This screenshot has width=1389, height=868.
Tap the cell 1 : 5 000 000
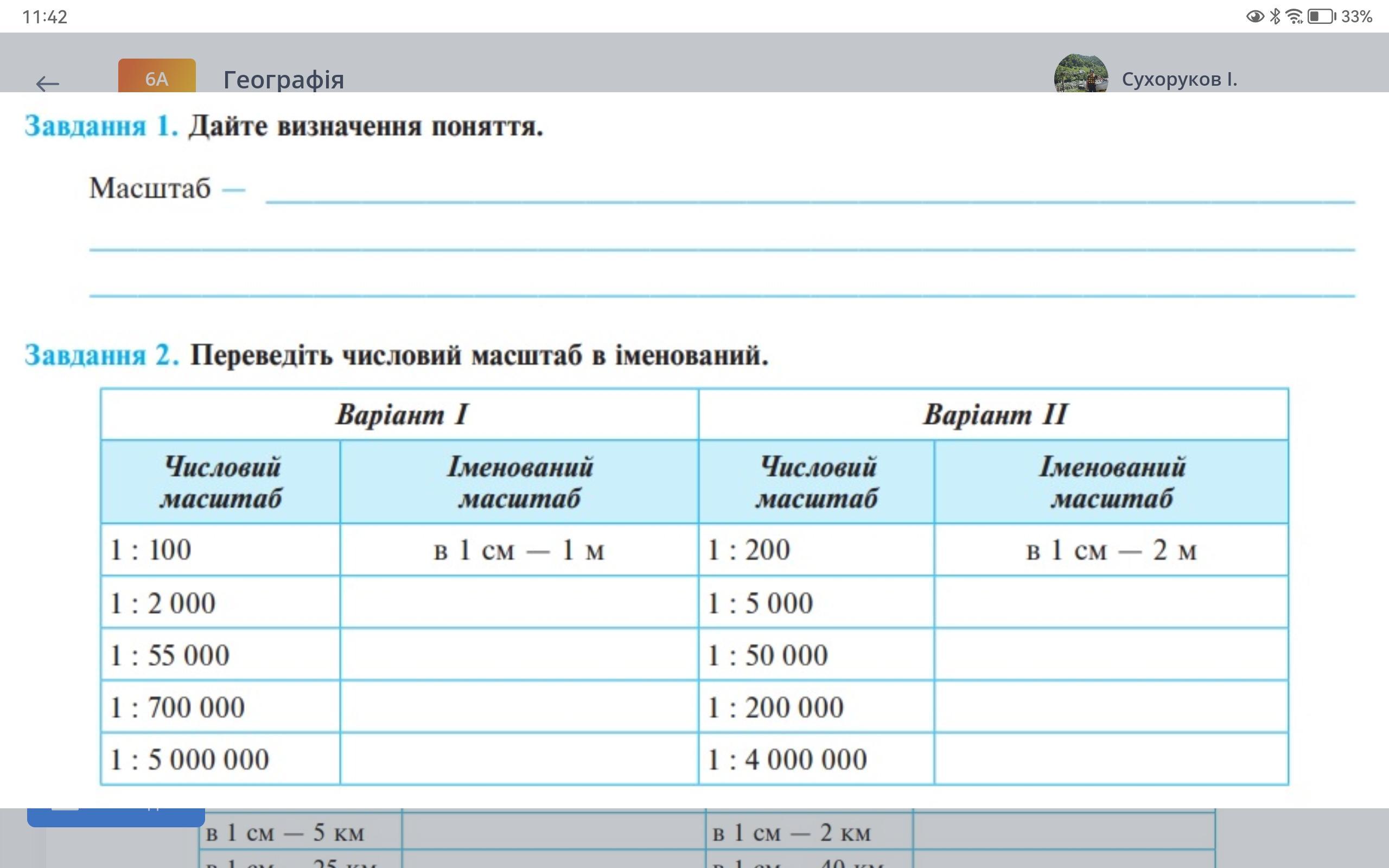[220, 759]
